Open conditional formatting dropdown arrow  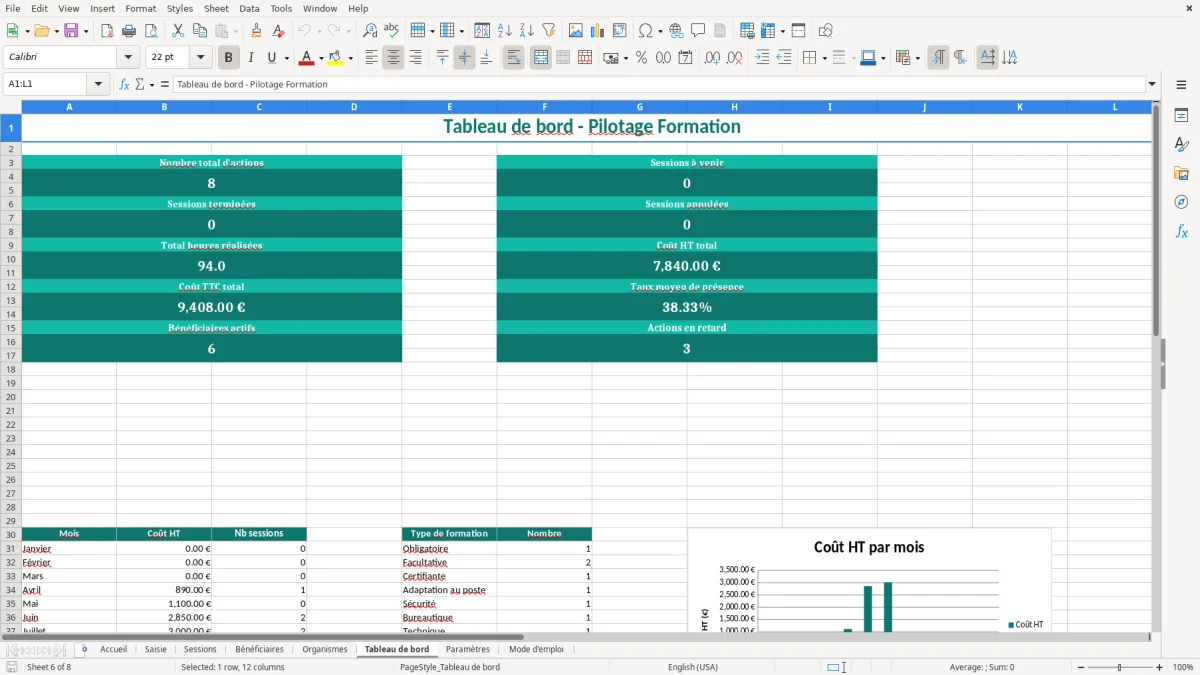917,58
